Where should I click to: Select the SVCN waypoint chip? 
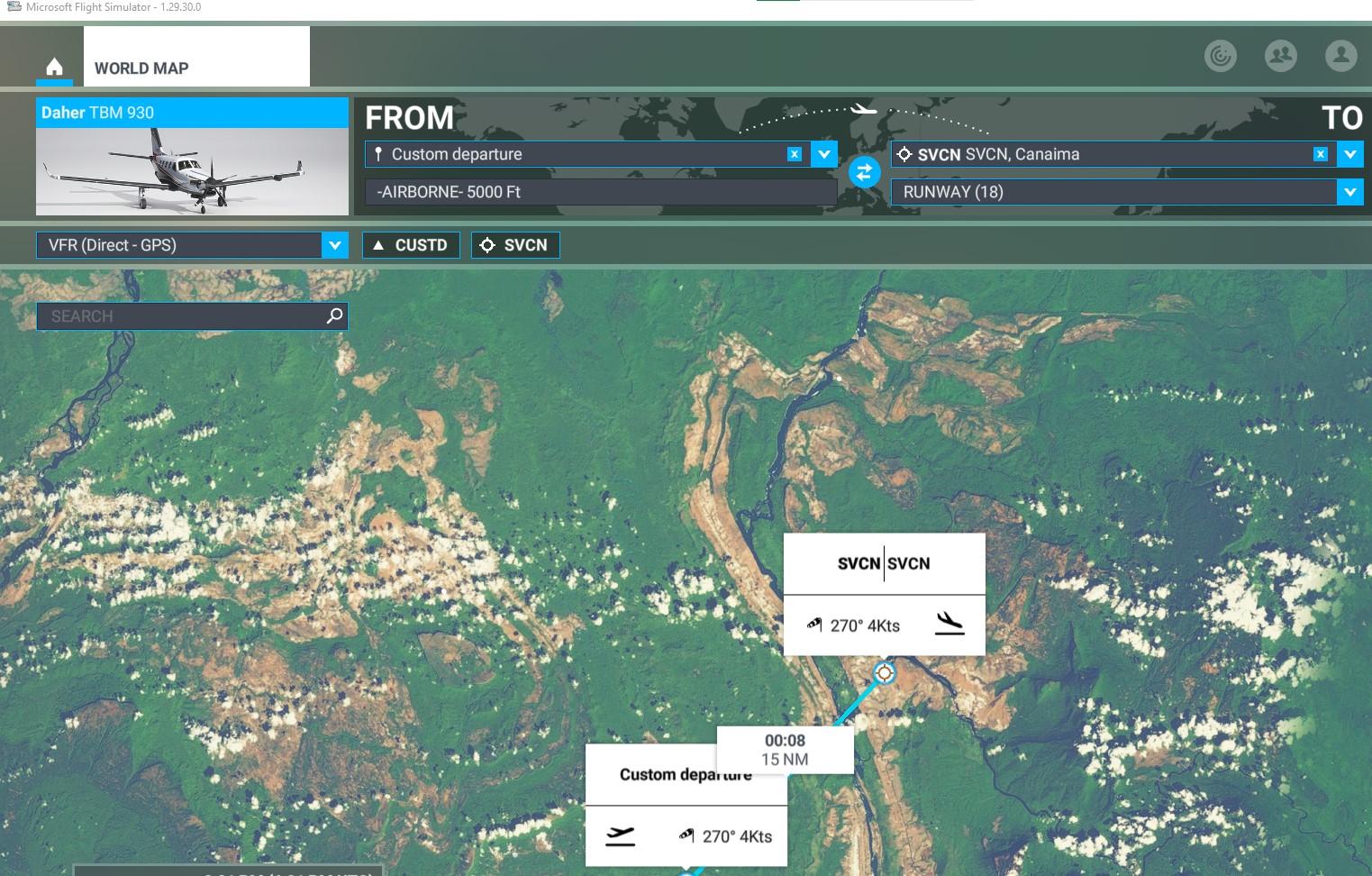coord(515,244)
